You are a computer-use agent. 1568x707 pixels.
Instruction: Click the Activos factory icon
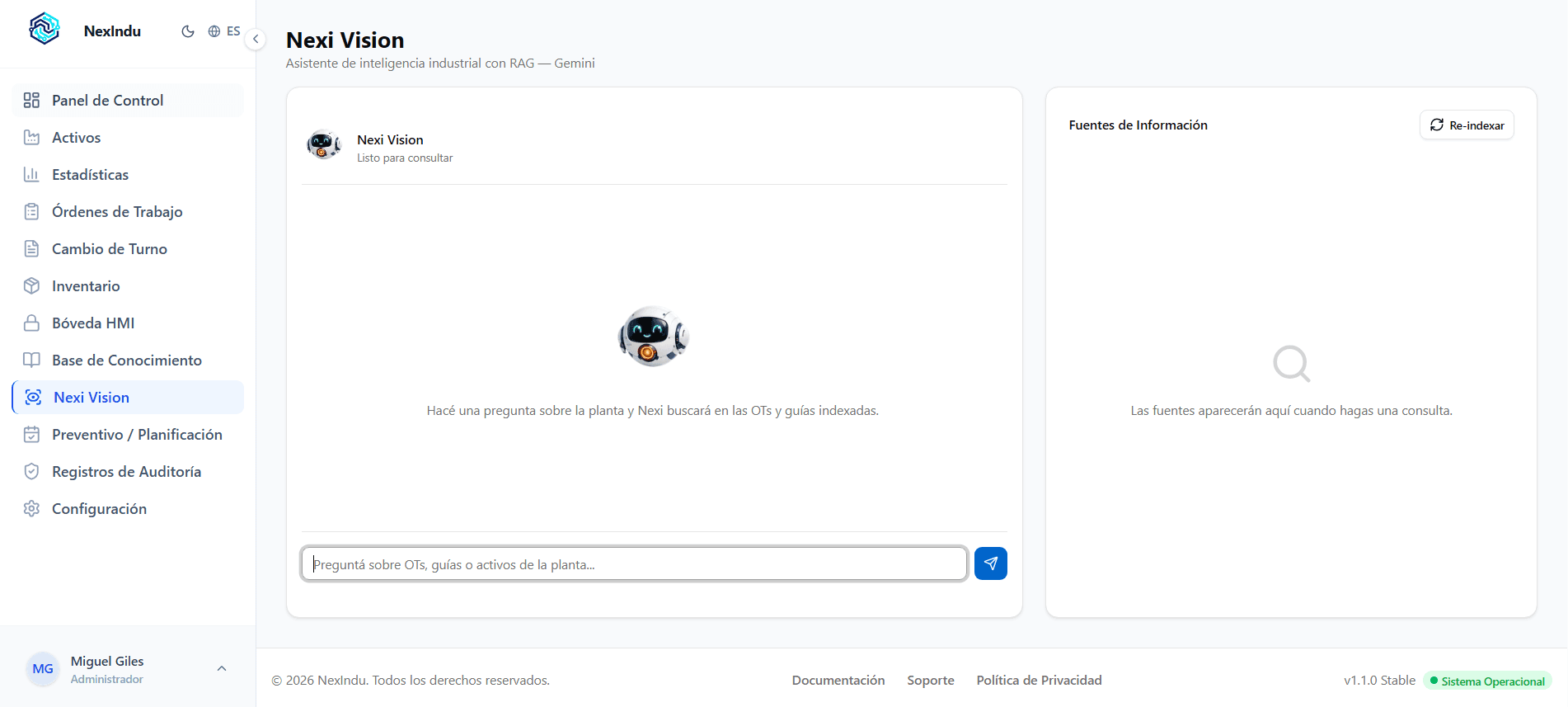(31, 137)
